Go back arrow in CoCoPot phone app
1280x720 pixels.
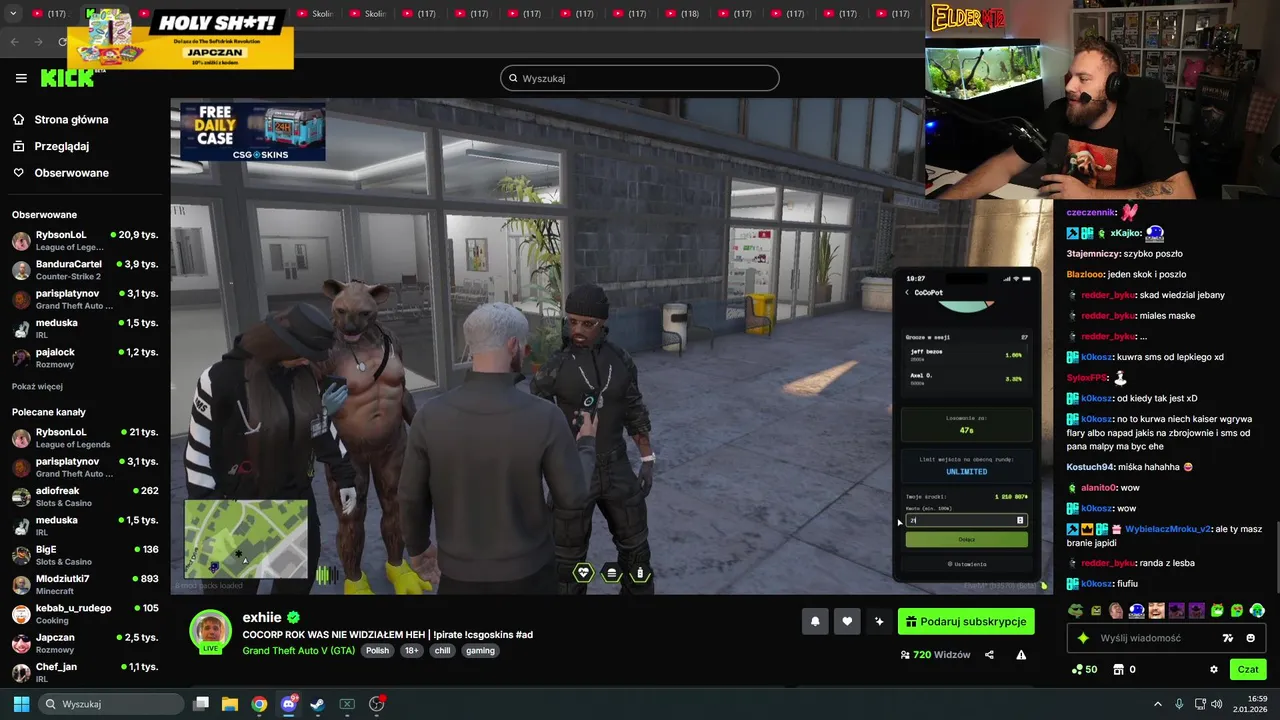point(907,293)
